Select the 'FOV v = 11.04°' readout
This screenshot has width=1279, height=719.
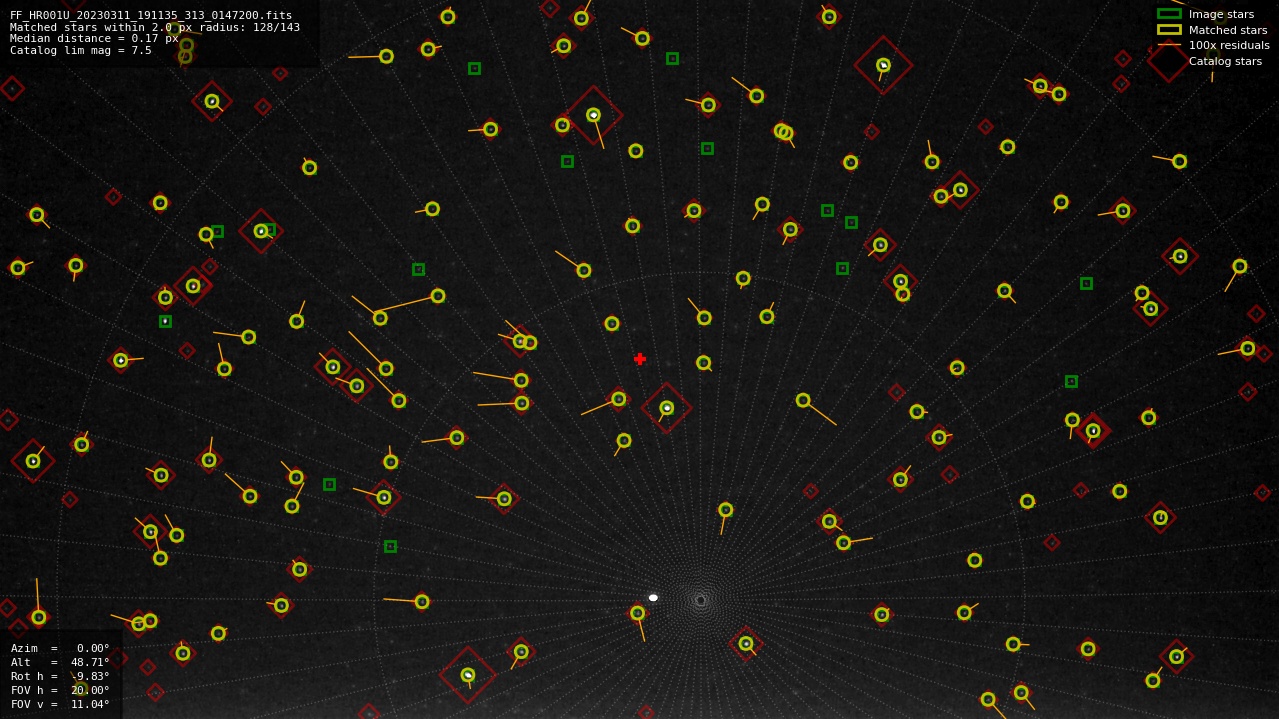coord(60,704)
